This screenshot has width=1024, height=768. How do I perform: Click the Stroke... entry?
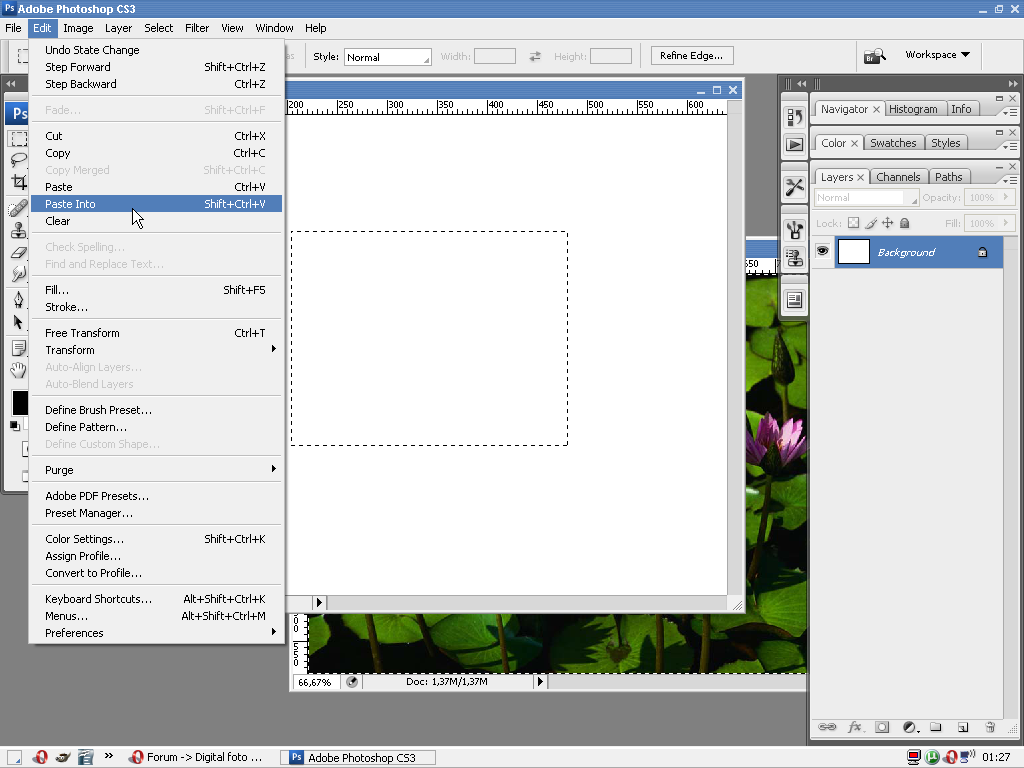(x=156, y=307)
